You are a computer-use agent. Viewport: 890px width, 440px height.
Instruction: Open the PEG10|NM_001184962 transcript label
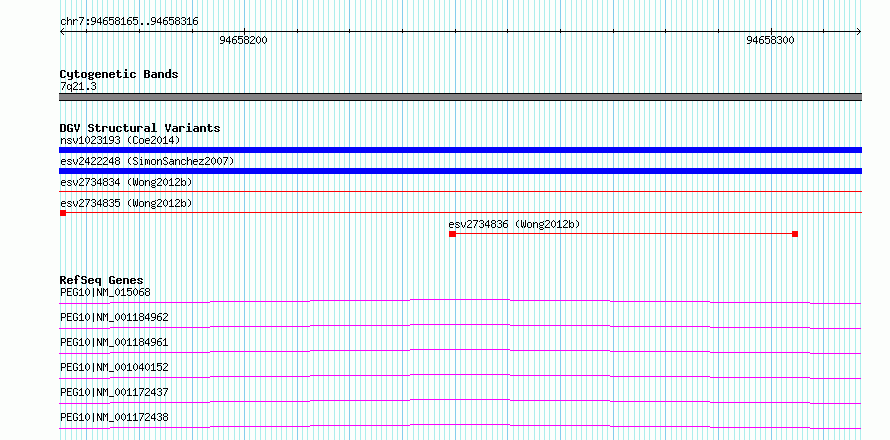(x=114, y=317)
